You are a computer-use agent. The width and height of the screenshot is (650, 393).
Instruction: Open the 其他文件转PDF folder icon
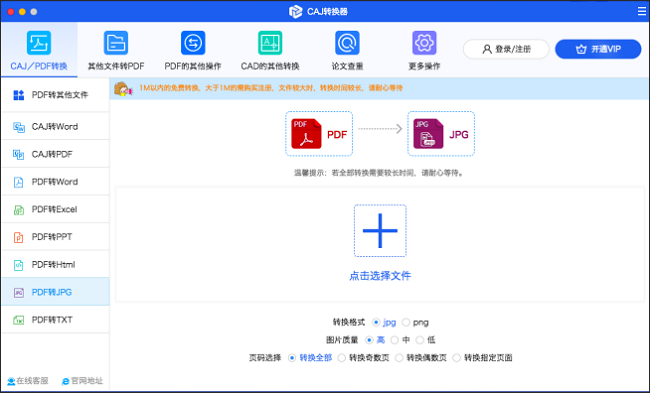(x=116, y=42)
